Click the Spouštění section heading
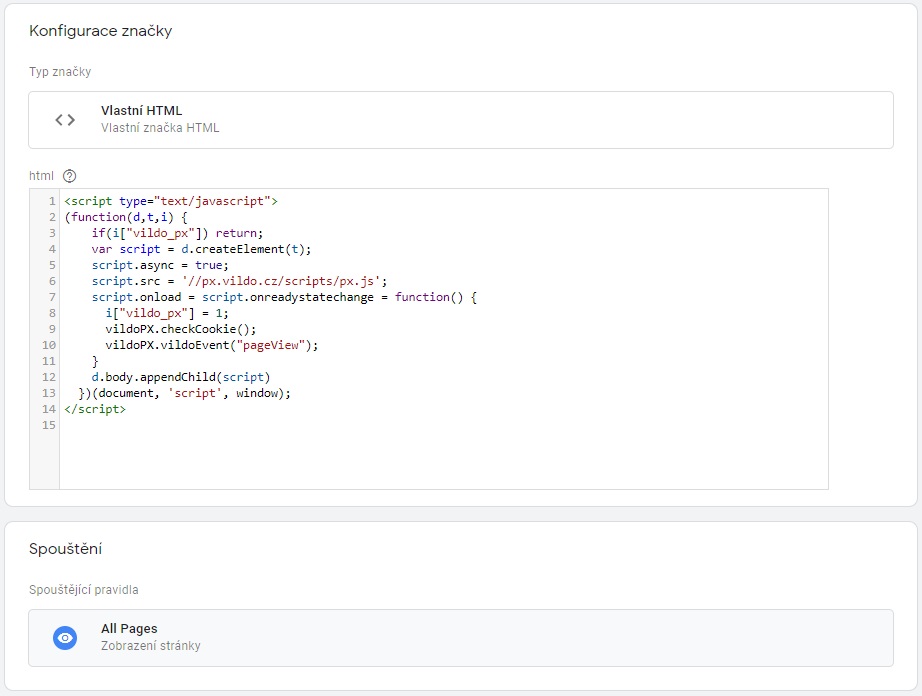Screen dimensions: 922x696 (x=65, y=548)
